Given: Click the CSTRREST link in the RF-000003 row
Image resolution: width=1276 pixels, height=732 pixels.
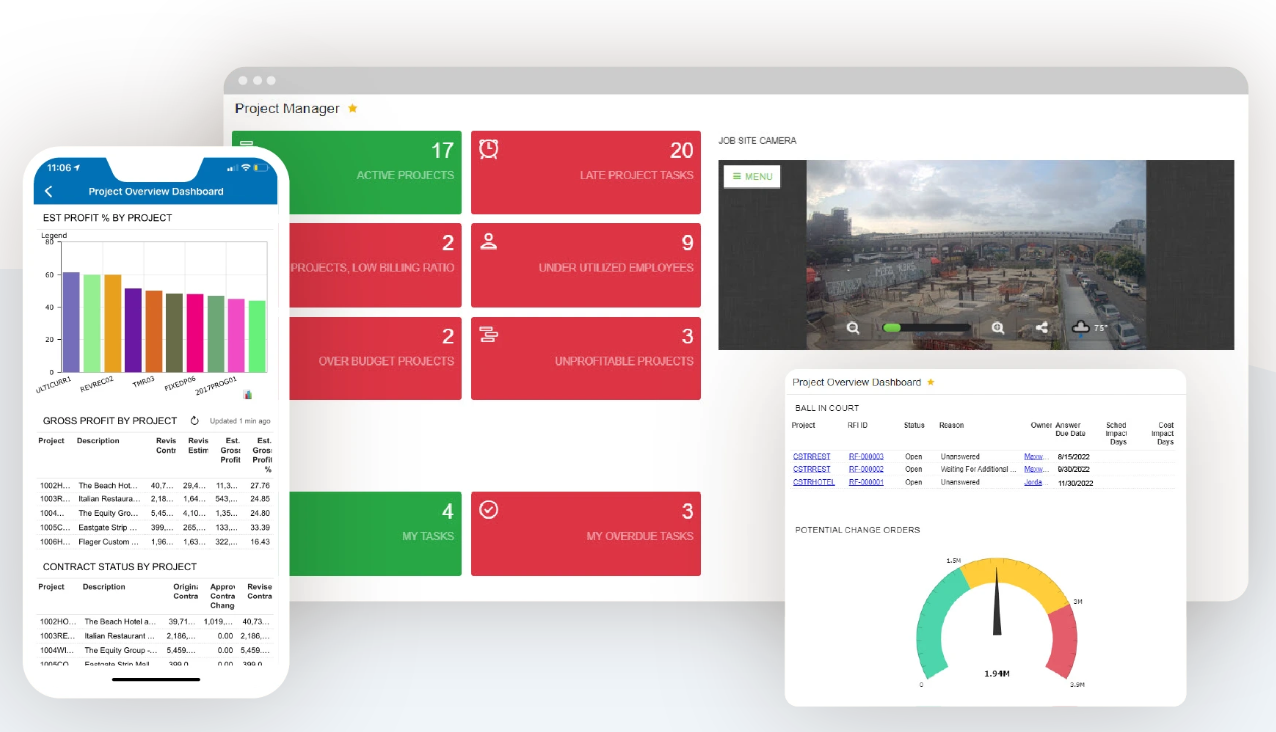Looking at the screenshot, I should point(812,456).
